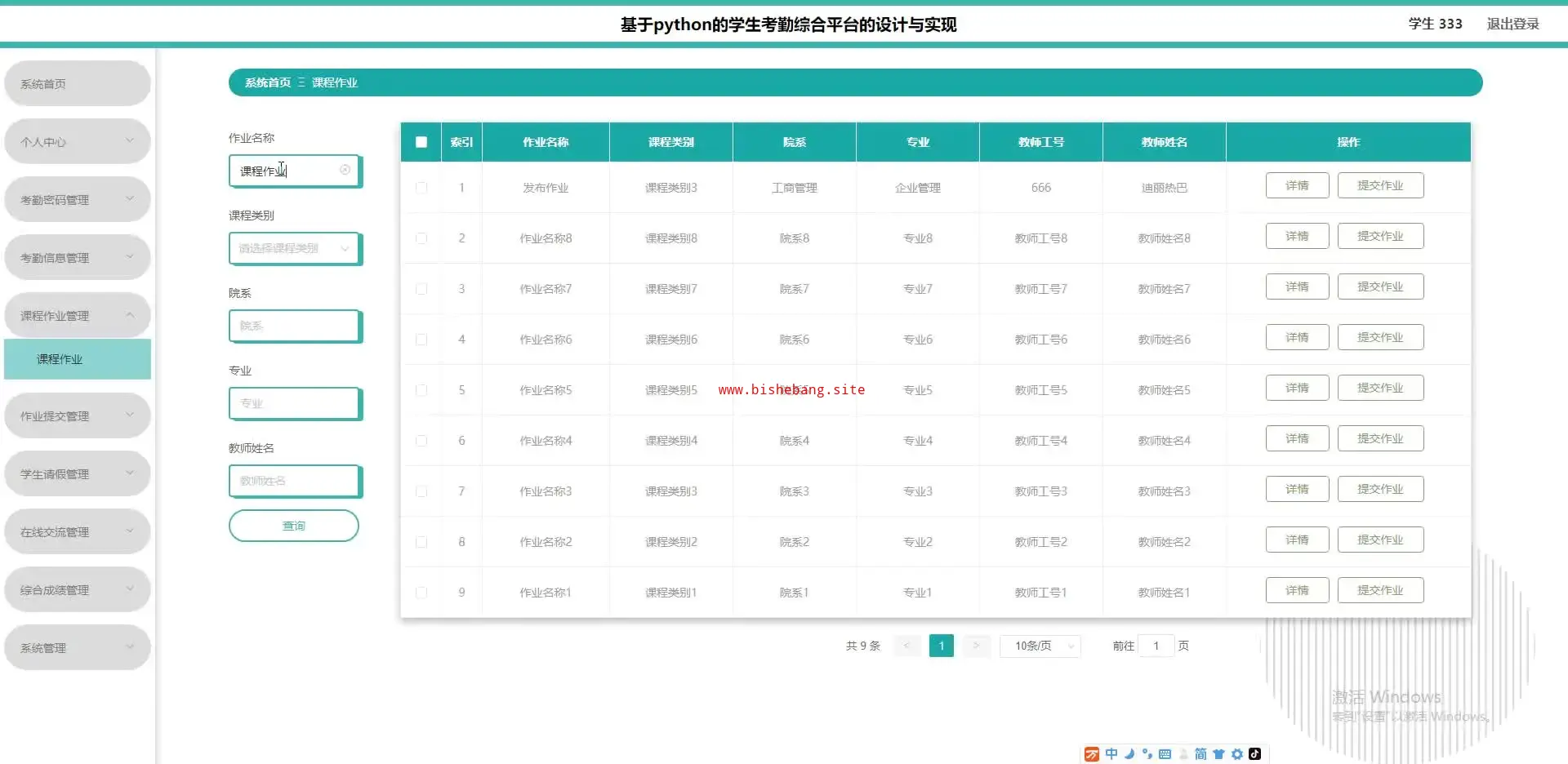Focus the 教师姓名 filter input
The width and height of the screenshot is (1568, 764).
coord(295,481)
